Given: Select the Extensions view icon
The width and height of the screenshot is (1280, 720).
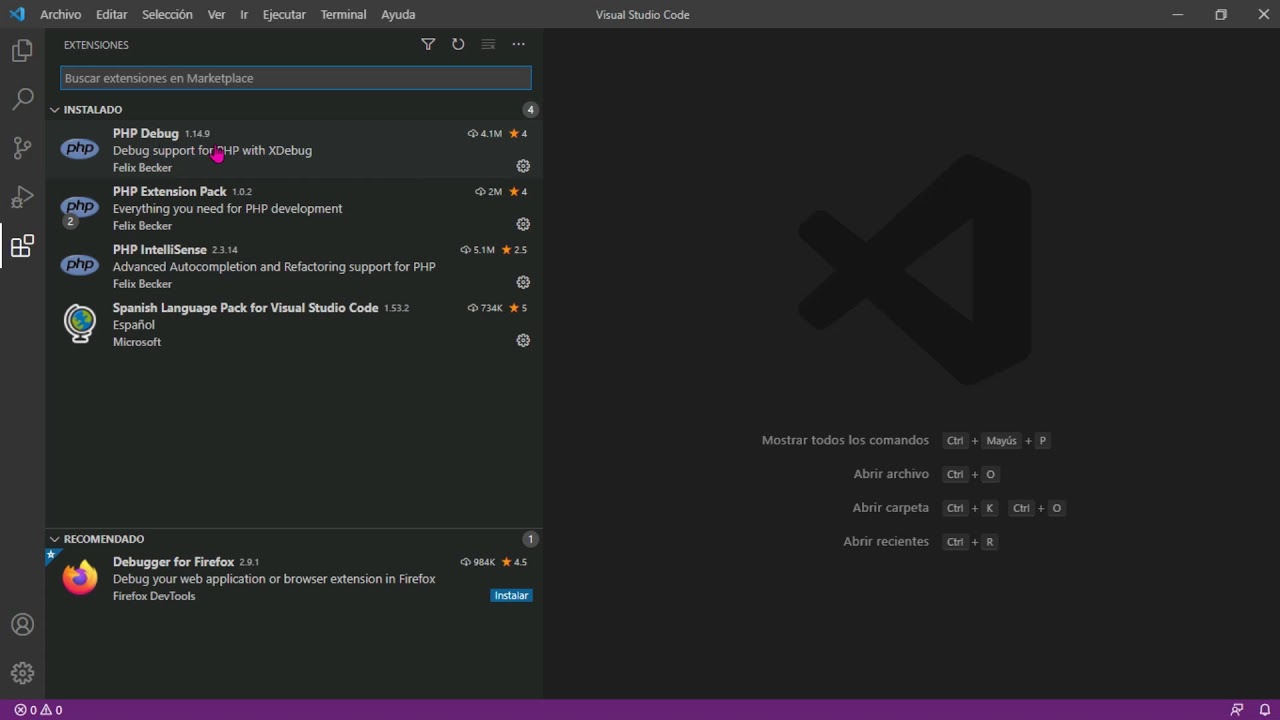Looking at the screenshot, I should 22,246.
